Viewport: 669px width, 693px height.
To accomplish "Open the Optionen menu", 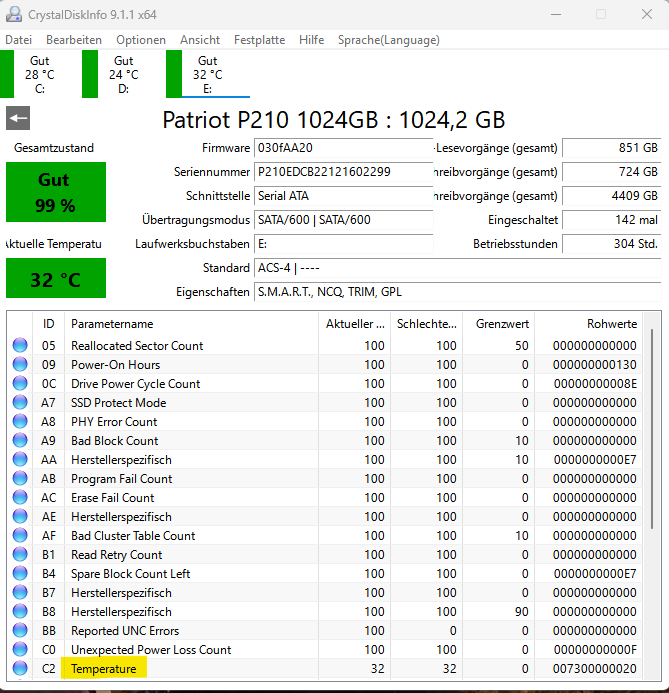I will 141,40.
